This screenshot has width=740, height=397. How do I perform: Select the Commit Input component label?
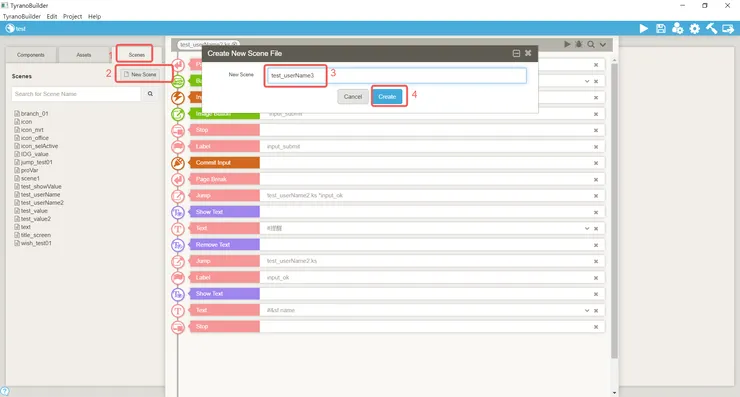coord(225,163)
